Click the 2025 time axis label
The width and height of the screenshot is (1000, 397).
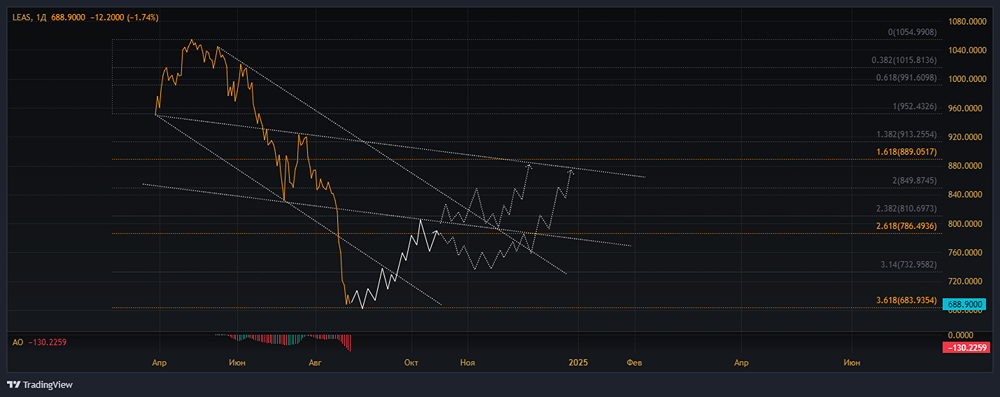point(578,363)
